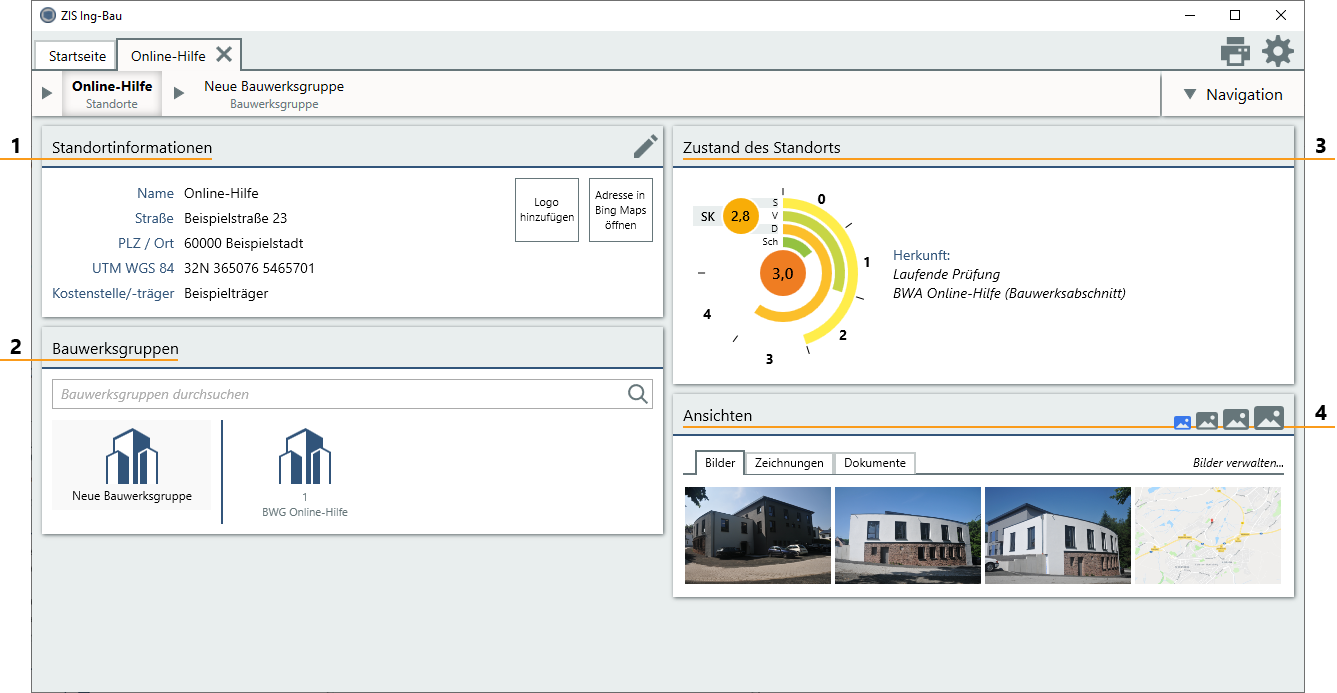
Task: Click Adresse in Bing Maps öffnen button
Action: pos(620,210)
